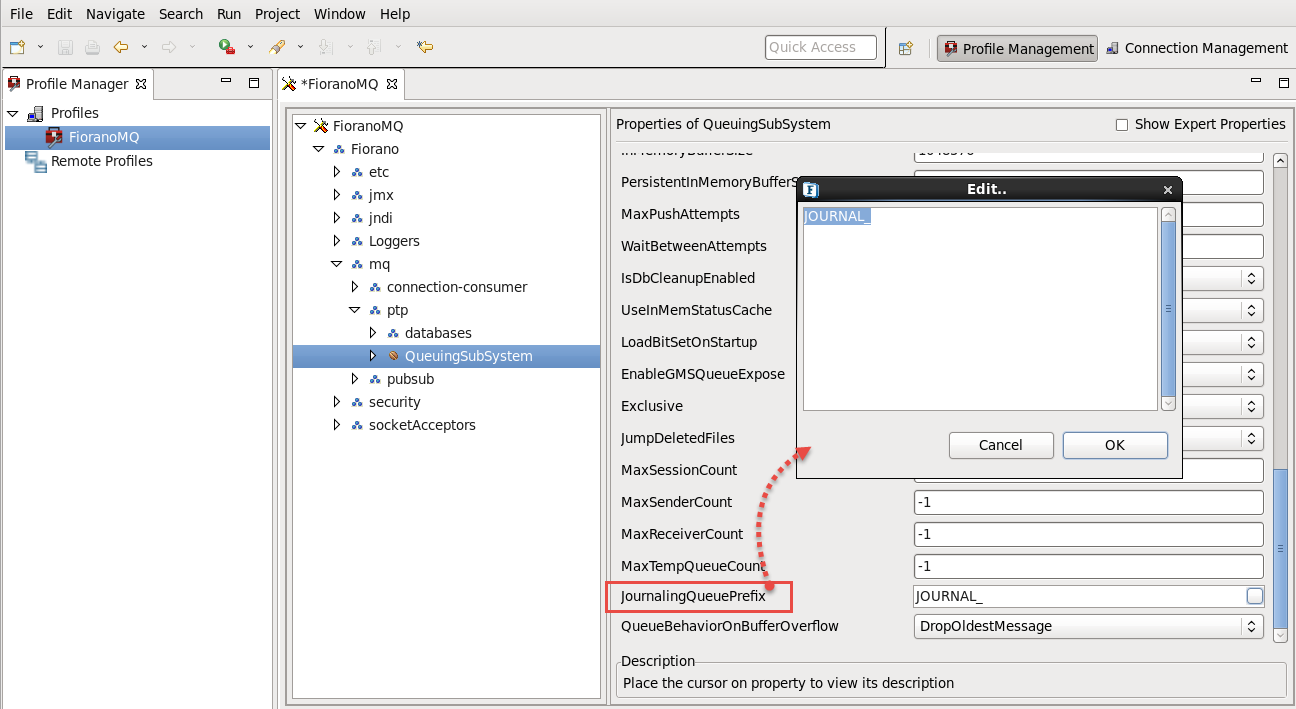
Task: Expand the jndi tree node
Action: point(337,218)
